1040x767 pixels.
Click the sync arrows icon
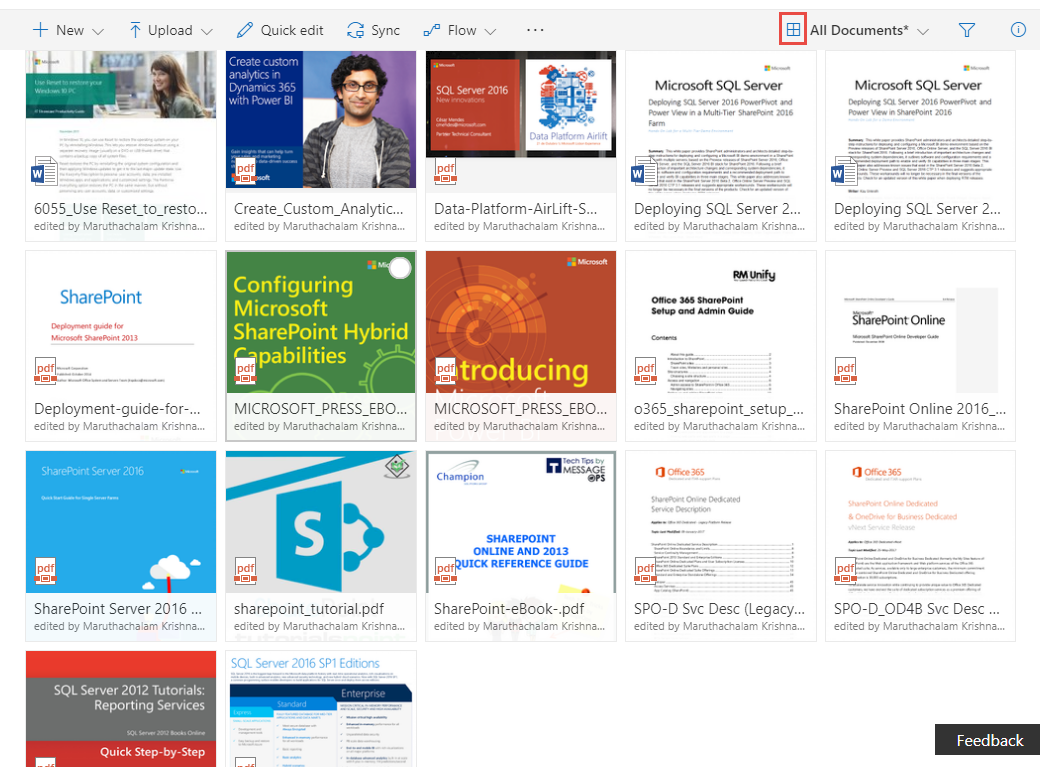click(356, 30)
